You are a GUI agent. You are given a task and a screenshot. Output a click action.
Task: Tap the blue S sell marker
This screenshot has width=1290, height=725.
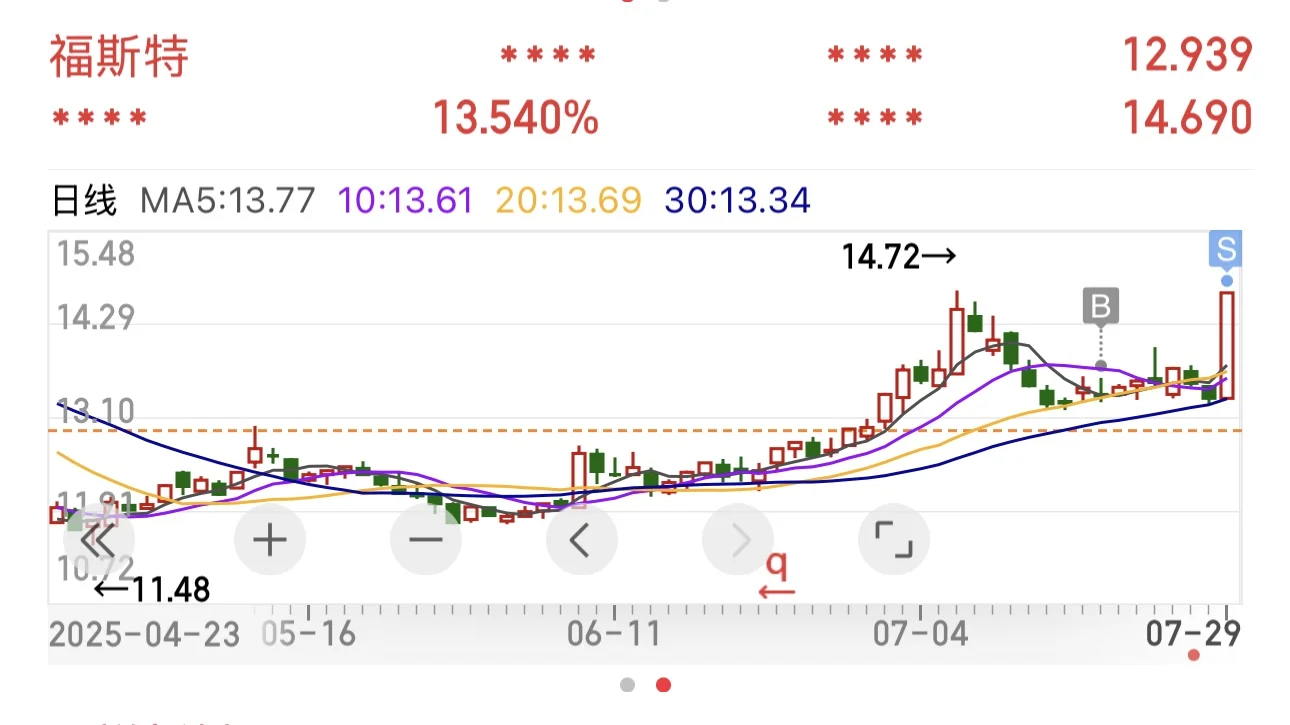coord(1226,249)
